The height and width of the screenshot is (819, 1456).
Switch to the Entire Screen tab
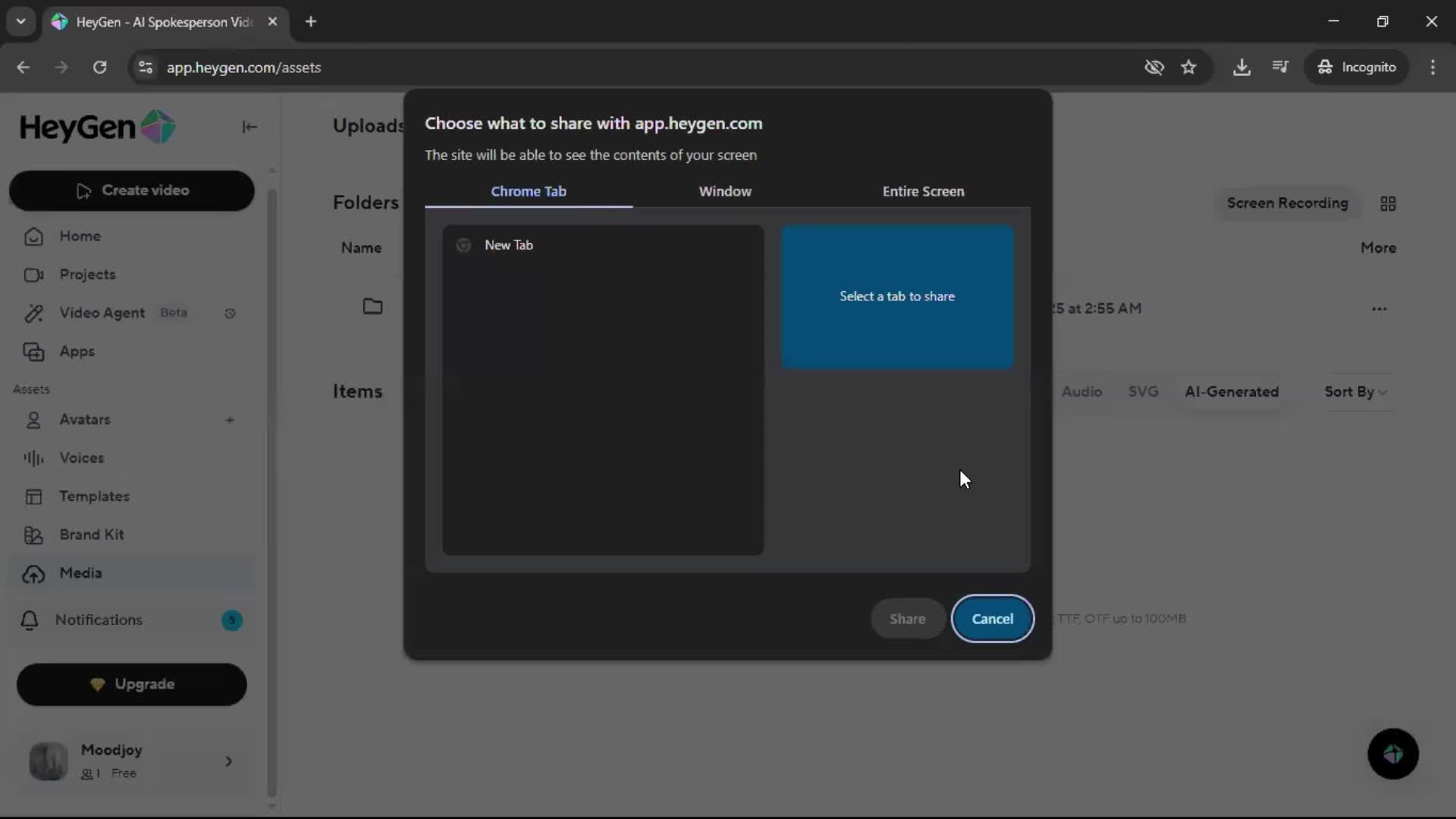coord(923,191)
